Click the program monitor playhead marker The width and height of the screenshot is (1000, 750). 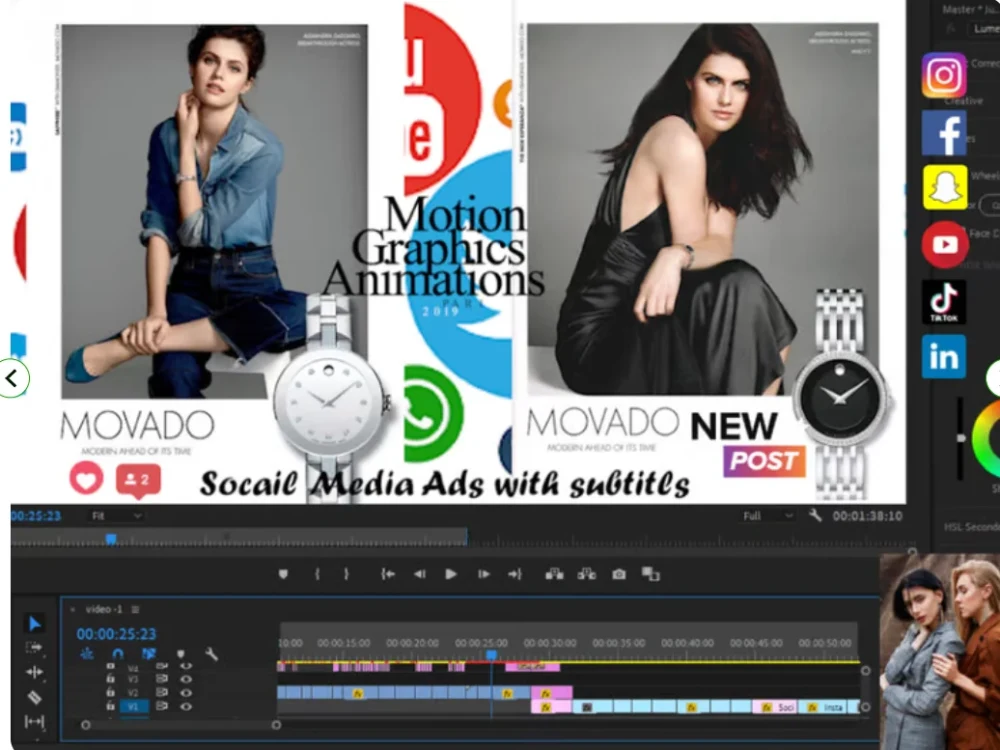coord(111,540)
